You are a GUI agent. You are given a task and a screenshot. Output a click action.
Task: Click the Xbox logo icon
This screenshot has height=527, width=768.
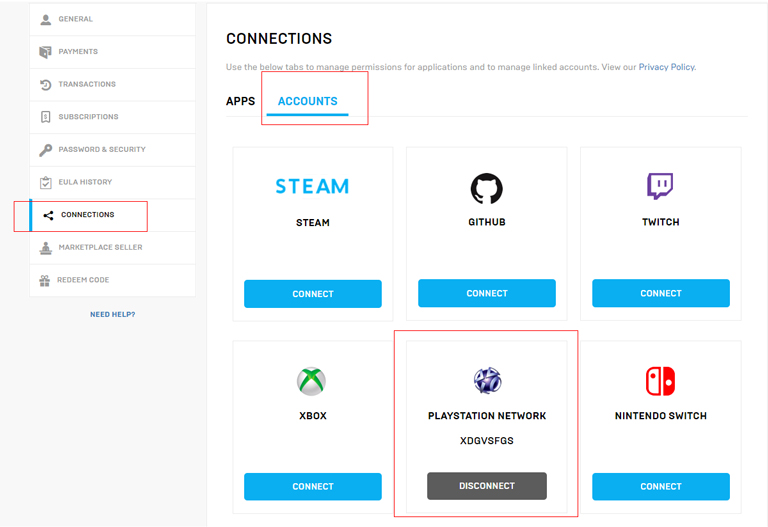[312, 381]
